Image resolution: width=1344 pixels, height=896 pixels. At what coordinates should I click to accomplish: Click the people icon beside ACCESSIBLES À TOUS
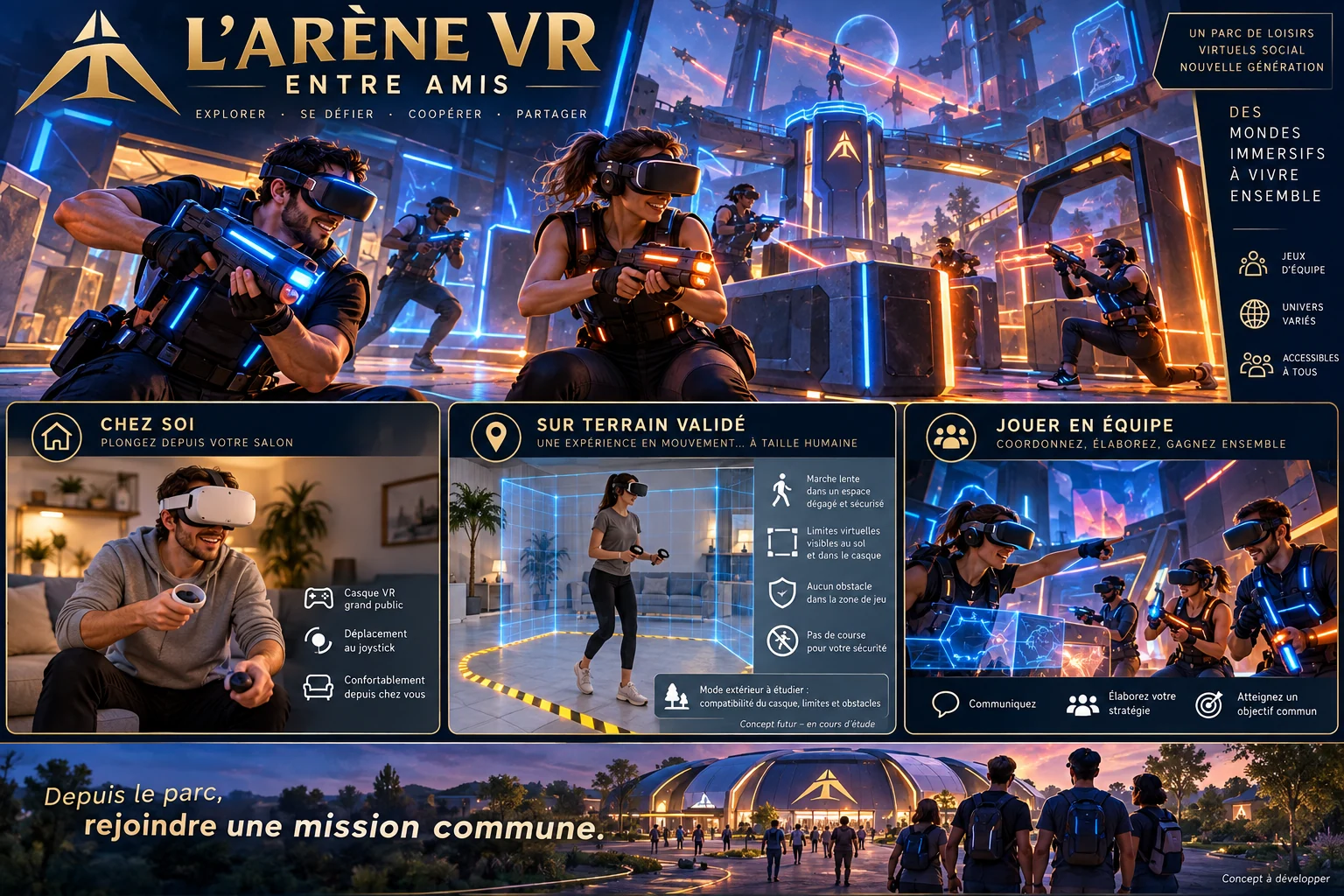coord(1256,365)
